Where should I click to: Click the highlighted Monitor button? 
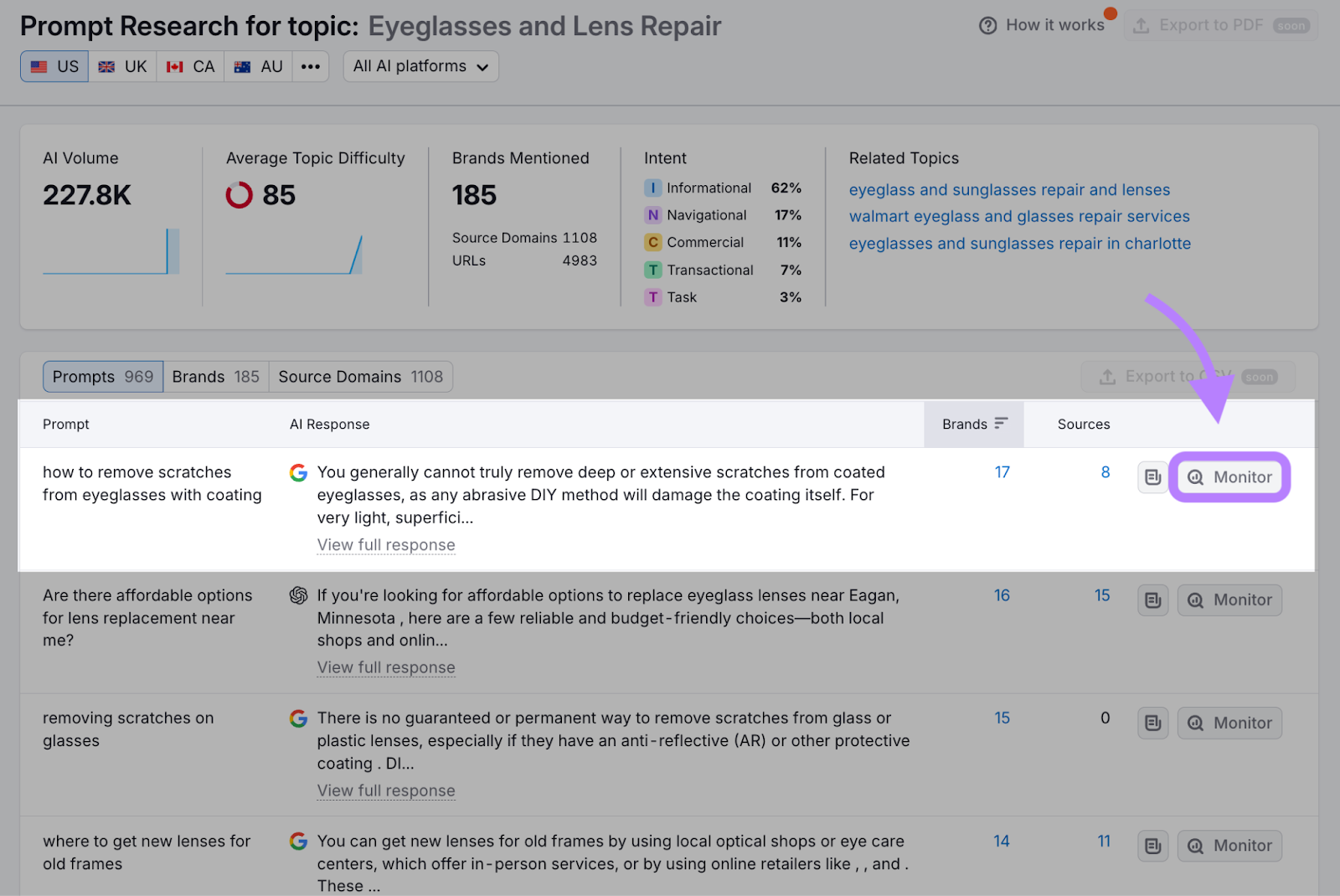tap(1229, 476)
